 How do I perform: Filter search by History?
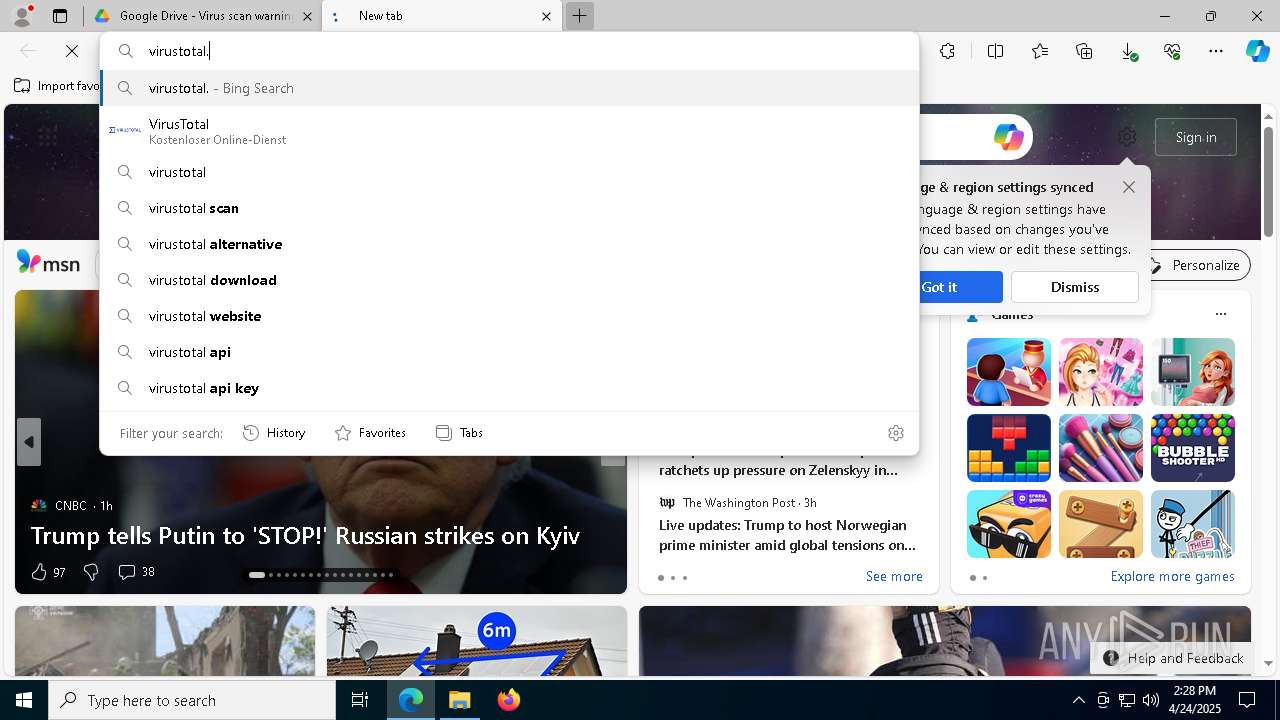point(274,433)
